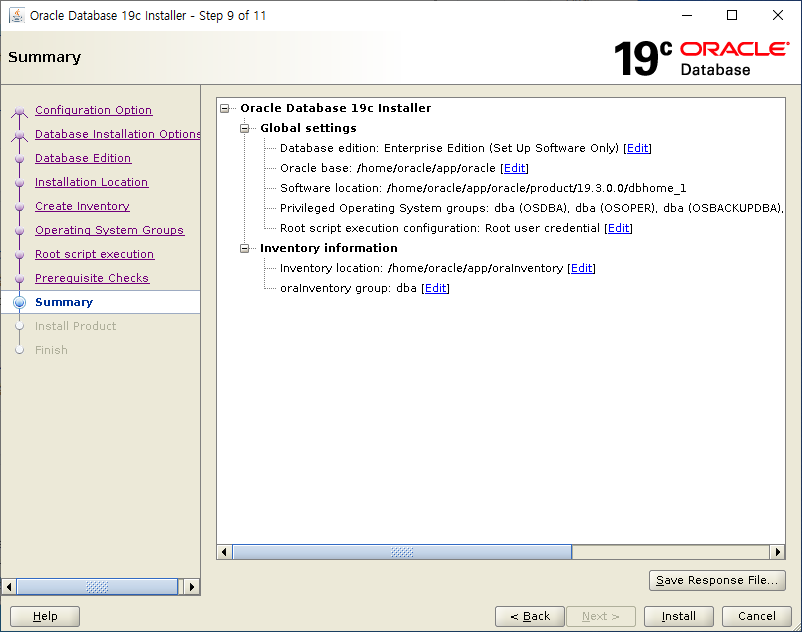Click the summary panel horizontal scrollbar thumb
This screenshot has height=632, width=802.
pyautogui.click(x=402, y=552)
